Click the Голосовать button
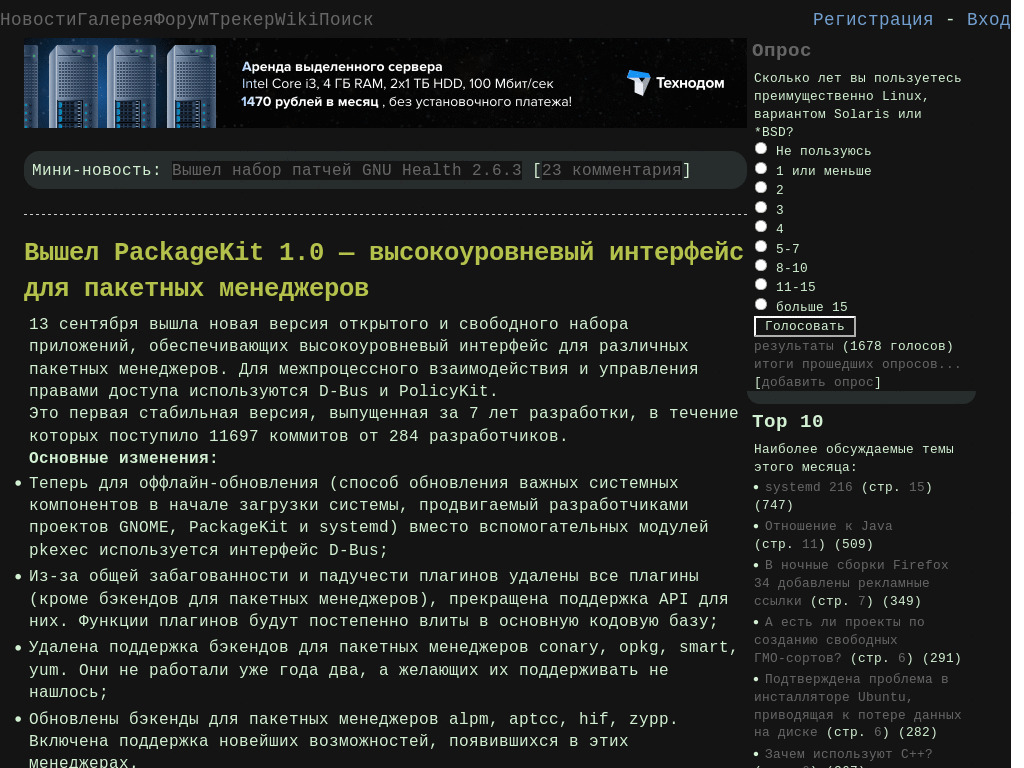This screenshot has height=768, width=1024. [805, 326]
